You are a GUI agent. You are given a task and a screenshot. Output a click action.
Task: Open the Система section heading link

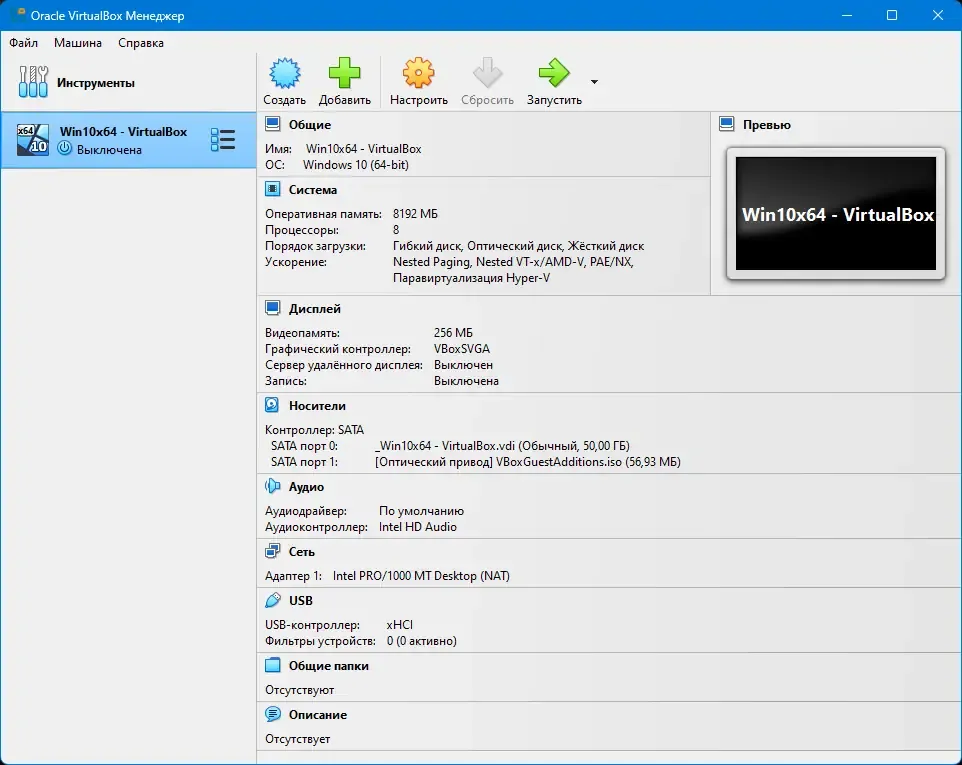(313, 190)
